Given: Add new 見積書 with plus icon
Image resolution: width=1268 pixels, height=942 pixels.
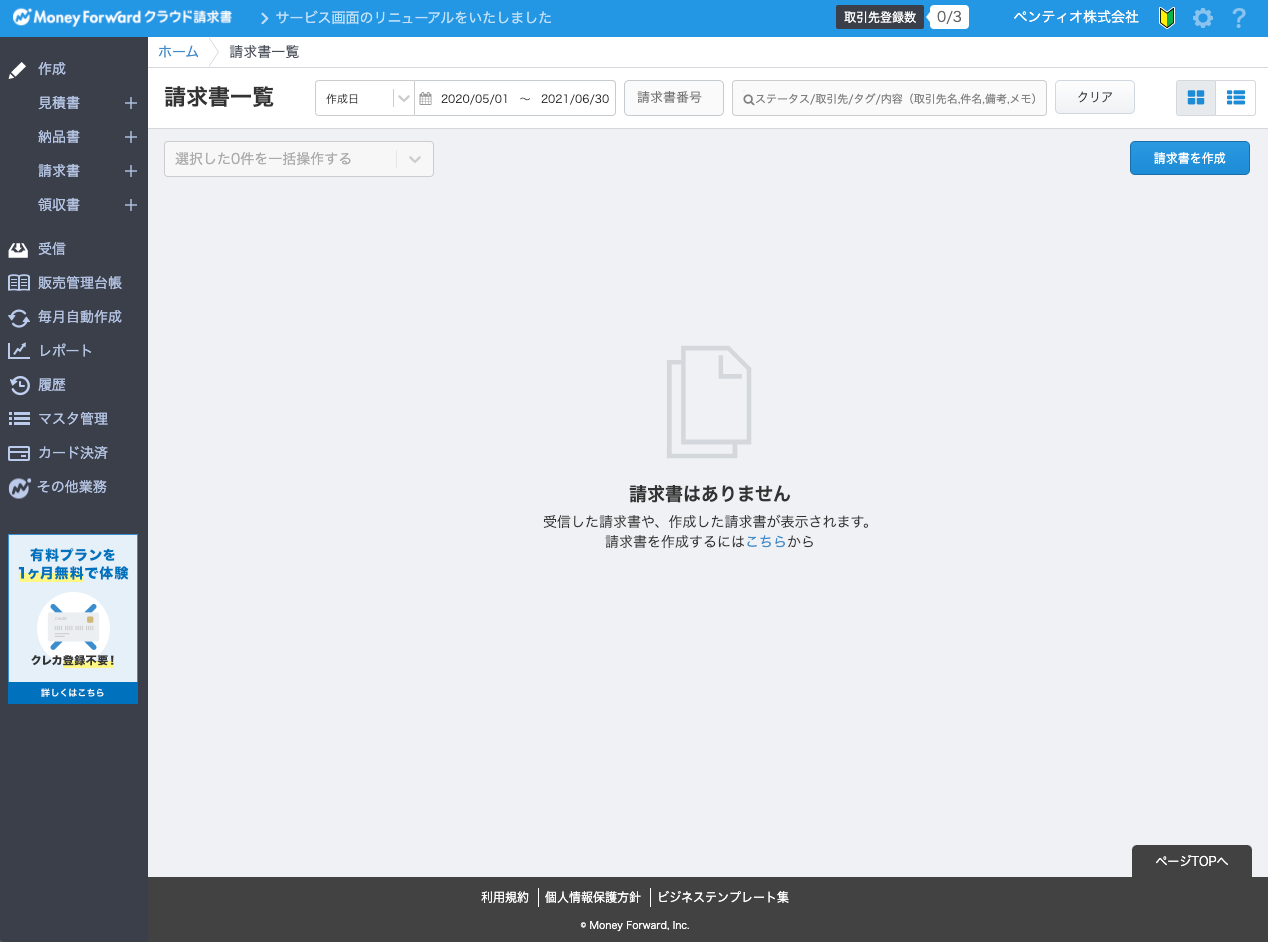Looking at the screenshot, I should click(130, 103).
